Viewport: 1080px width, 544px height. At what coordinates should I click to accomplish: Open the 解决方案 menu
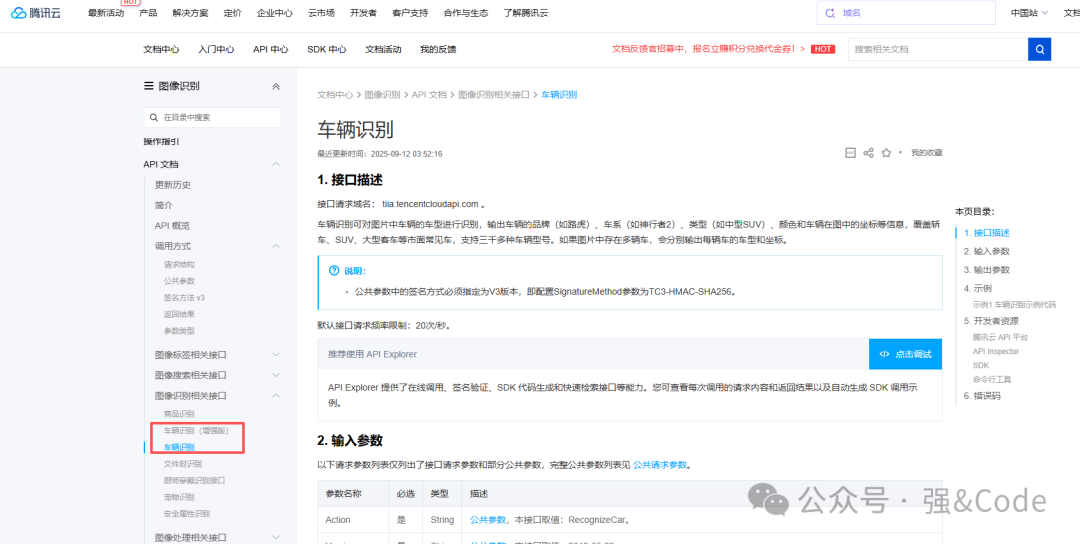(x=190, y=13)
